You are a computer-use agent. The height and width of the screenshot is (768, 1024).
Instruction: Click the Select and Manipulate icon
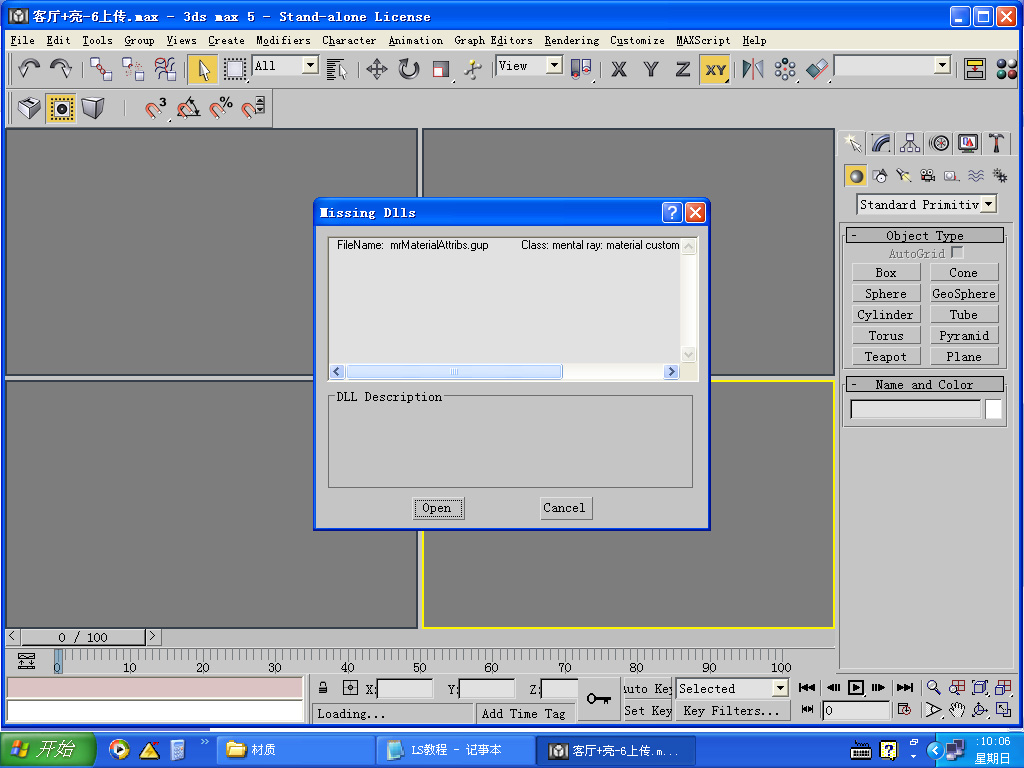(x=473, y=69)
